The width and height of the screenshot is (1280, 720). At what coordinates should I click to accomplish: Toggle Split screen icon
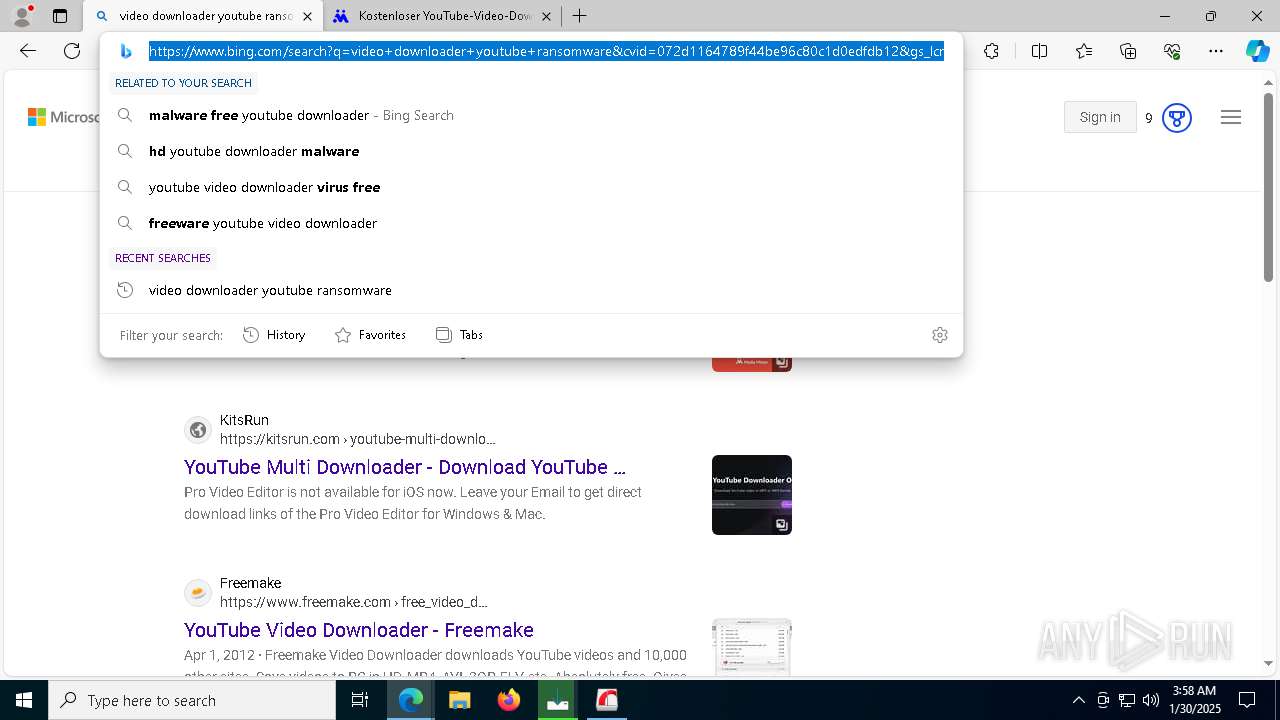pyautogui.click(x=1039, y=51)
